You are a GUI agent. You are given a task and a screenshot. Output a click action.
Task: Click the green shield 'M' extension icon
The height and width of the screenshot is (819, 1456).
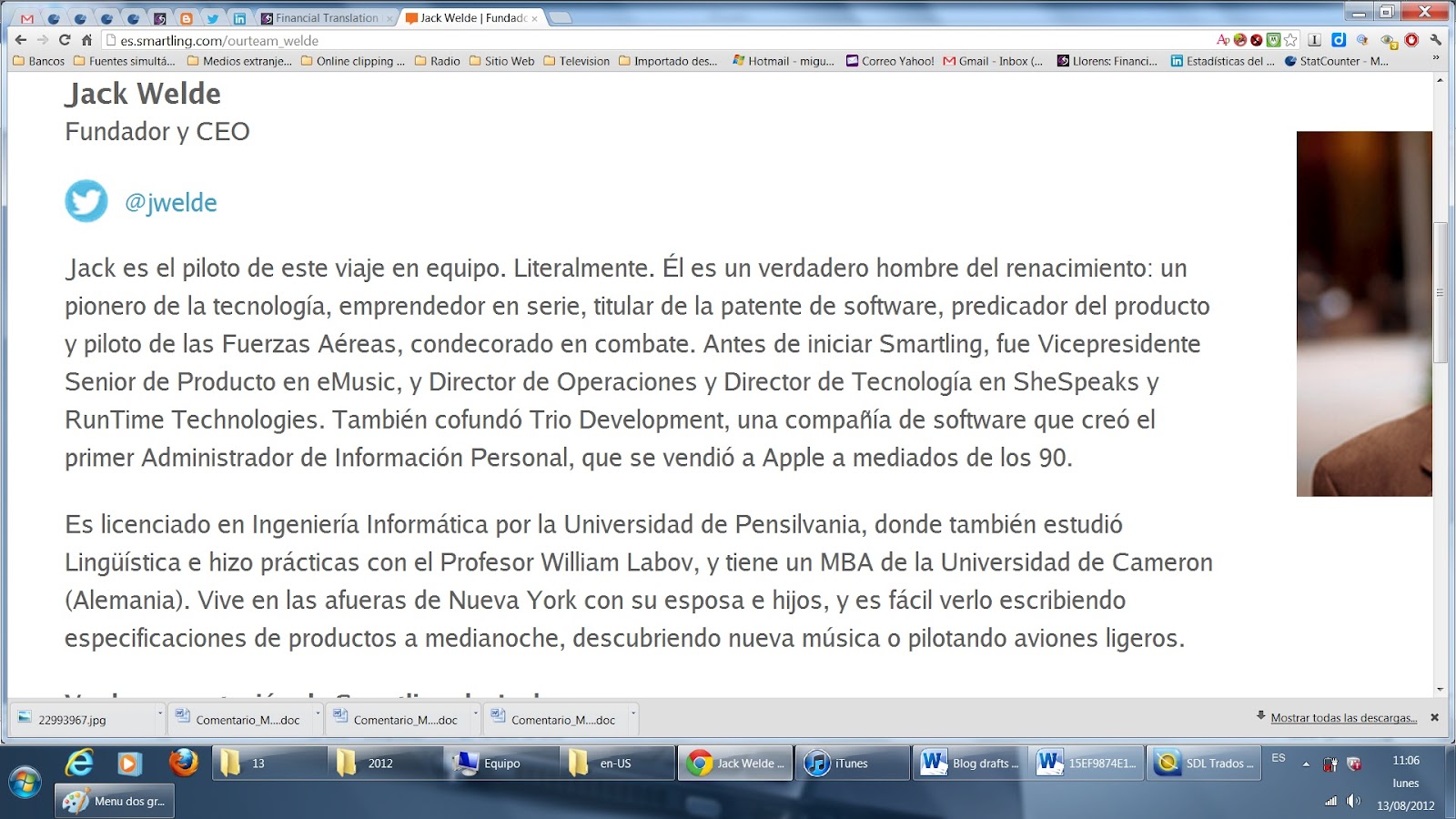1274,40
